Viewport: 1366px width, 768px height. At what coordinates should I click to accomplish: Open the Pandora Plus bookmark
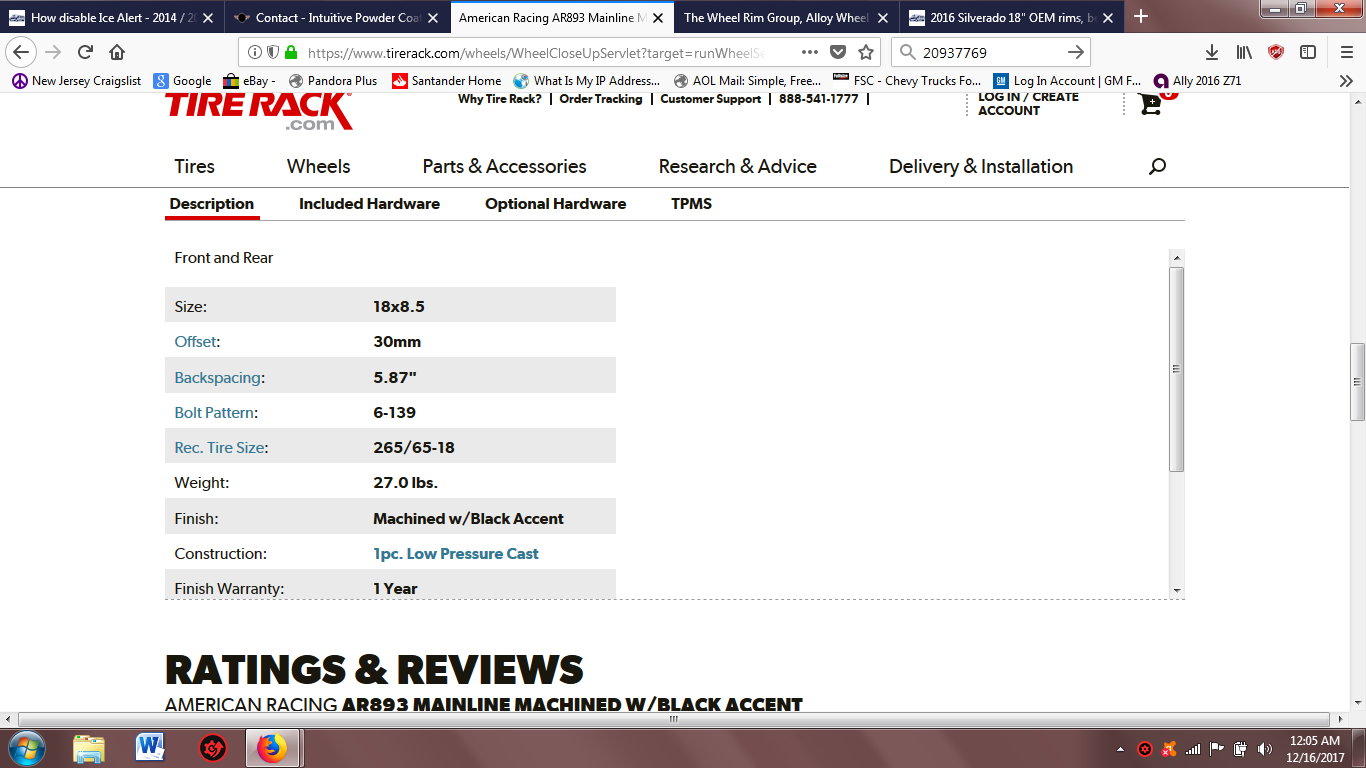(332, 81)
